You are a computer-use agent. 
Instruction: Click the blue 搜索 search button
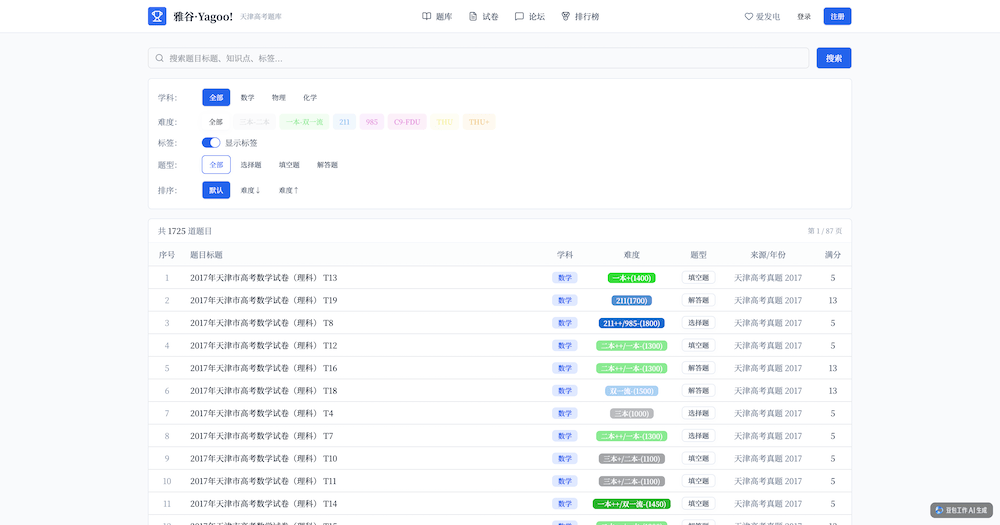pos(834,58)
